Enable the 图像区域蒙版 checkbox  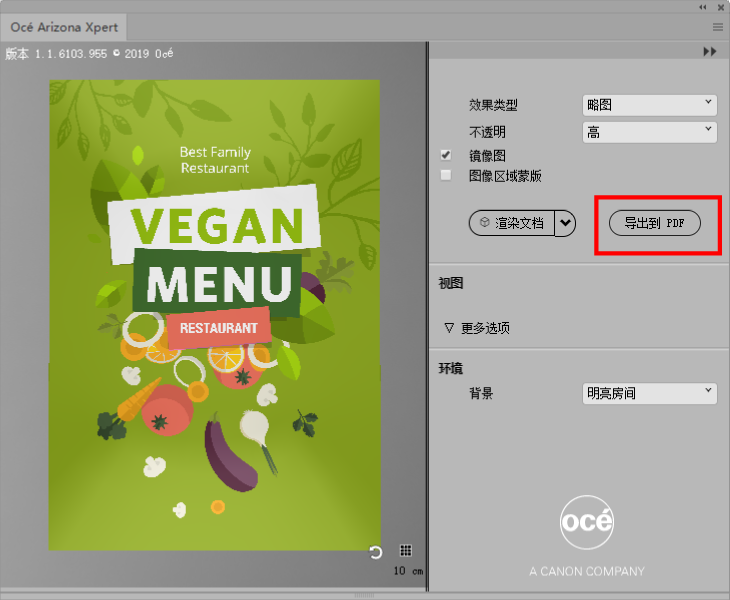coord(446,175)
